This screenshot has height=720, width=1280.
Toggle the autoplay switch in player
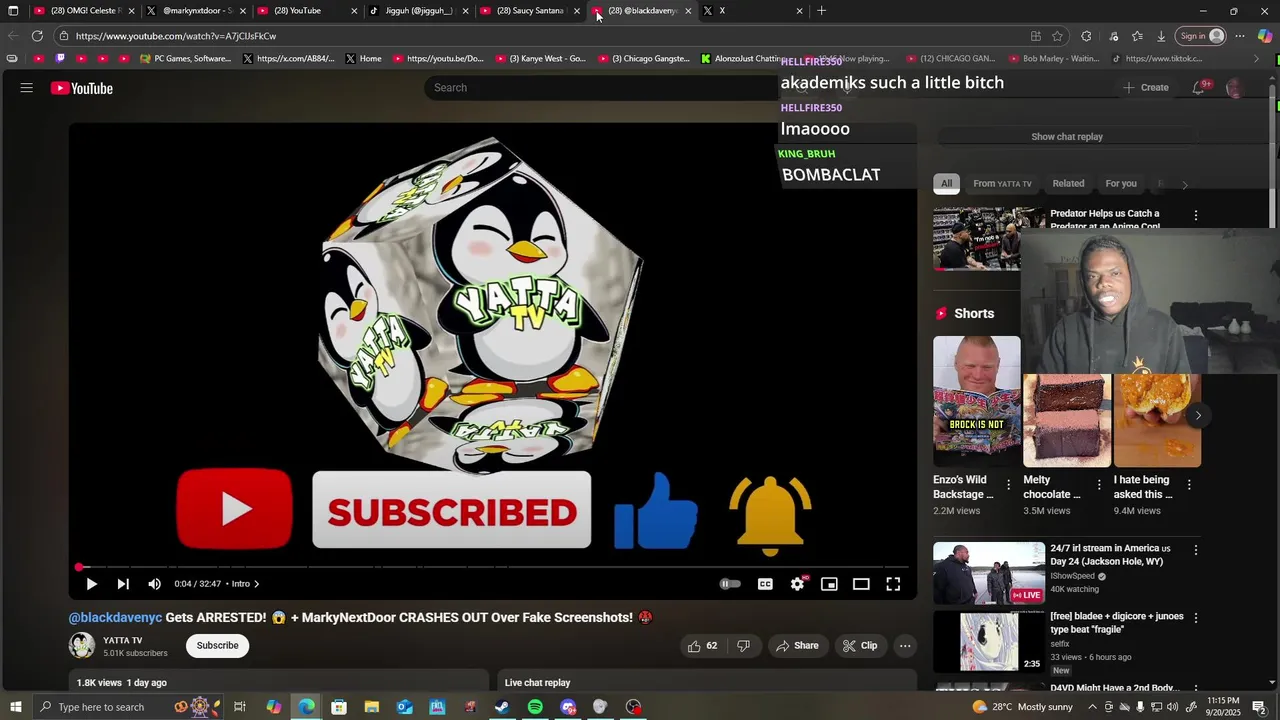(x=730, y=584)
